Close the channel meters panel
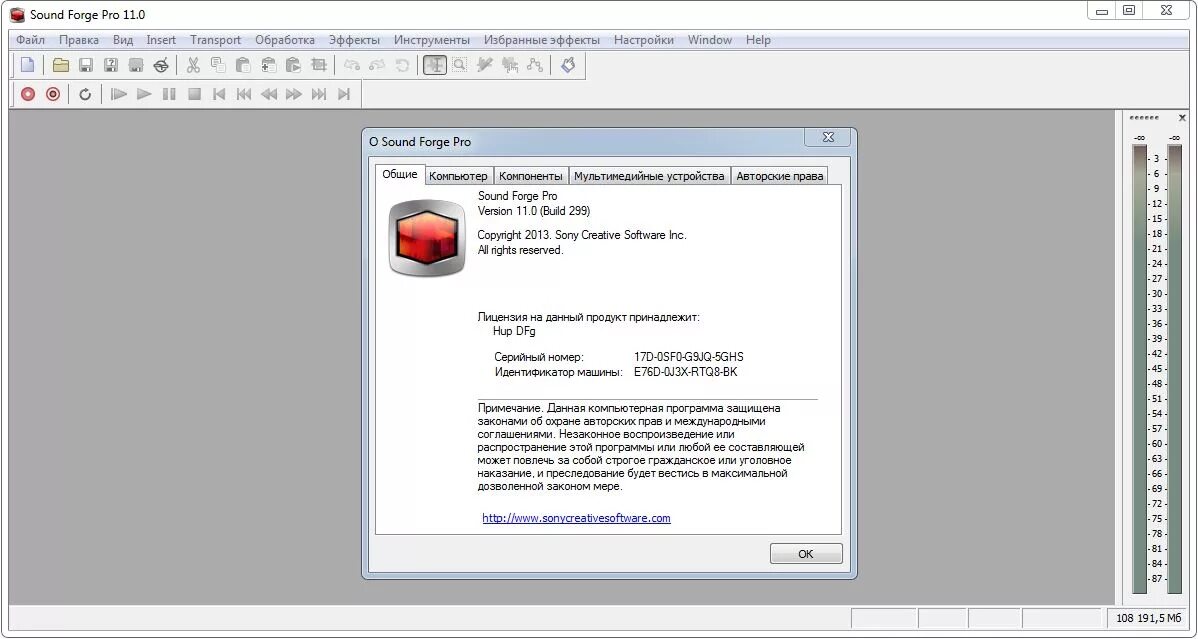The height and width of the screenshot is (639, 1198). (x=1182, y=118)
